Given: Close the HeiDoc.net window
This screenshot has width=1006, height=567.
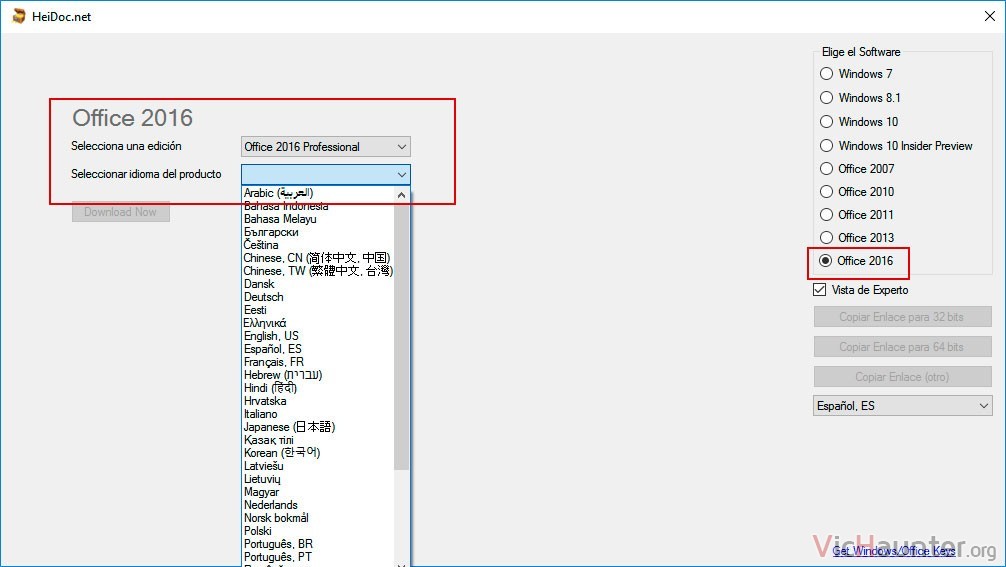Looking at the screenshot, I should tap(990, 16).
